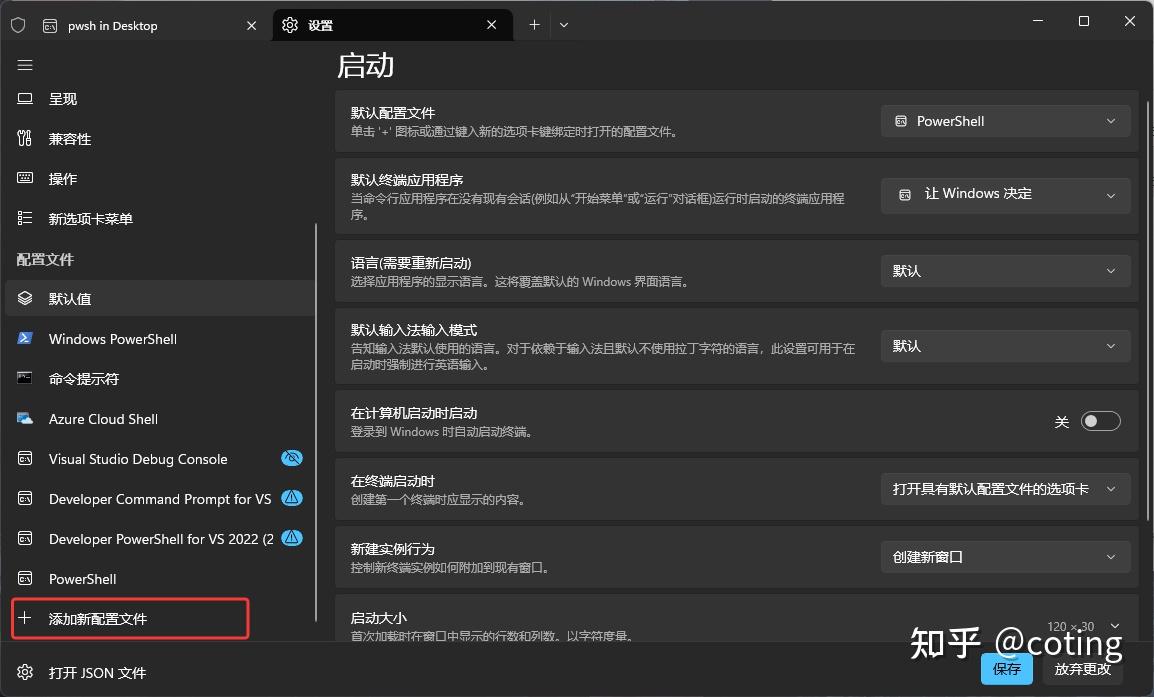Click the Developer Command Prompt terminal icon
1154x697 pixels.
click(x=25, y=498)
